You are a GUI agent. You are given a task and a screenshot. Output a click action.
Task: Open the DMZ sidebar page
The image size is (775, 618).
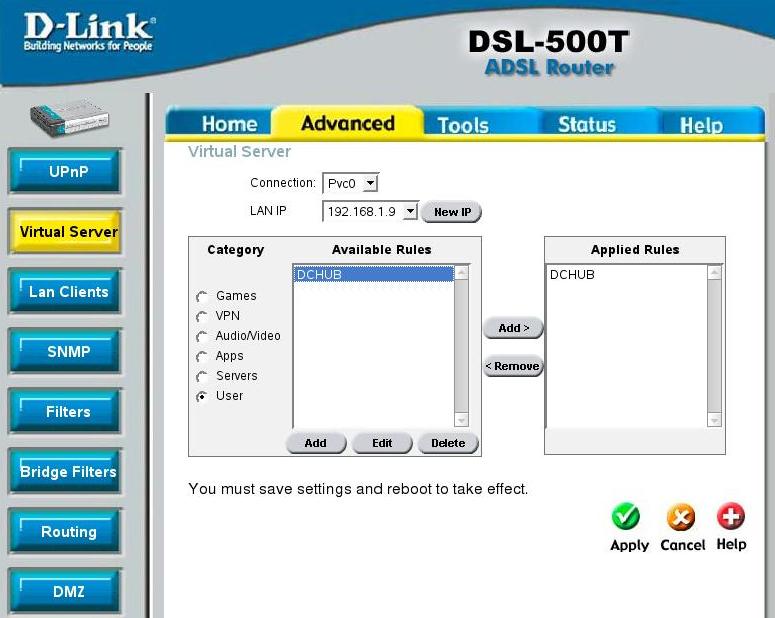[x=65, y=591]
